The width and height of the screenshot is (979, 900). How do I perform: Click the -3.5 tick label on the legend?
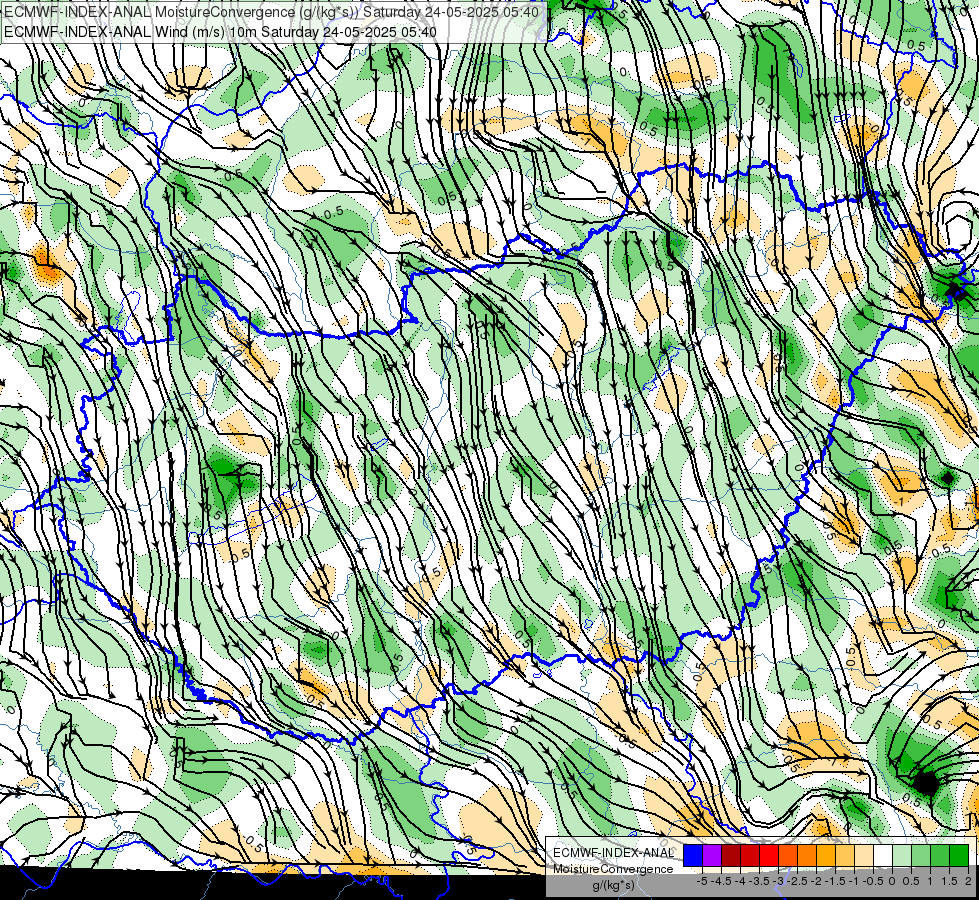[x=759, y=881]
